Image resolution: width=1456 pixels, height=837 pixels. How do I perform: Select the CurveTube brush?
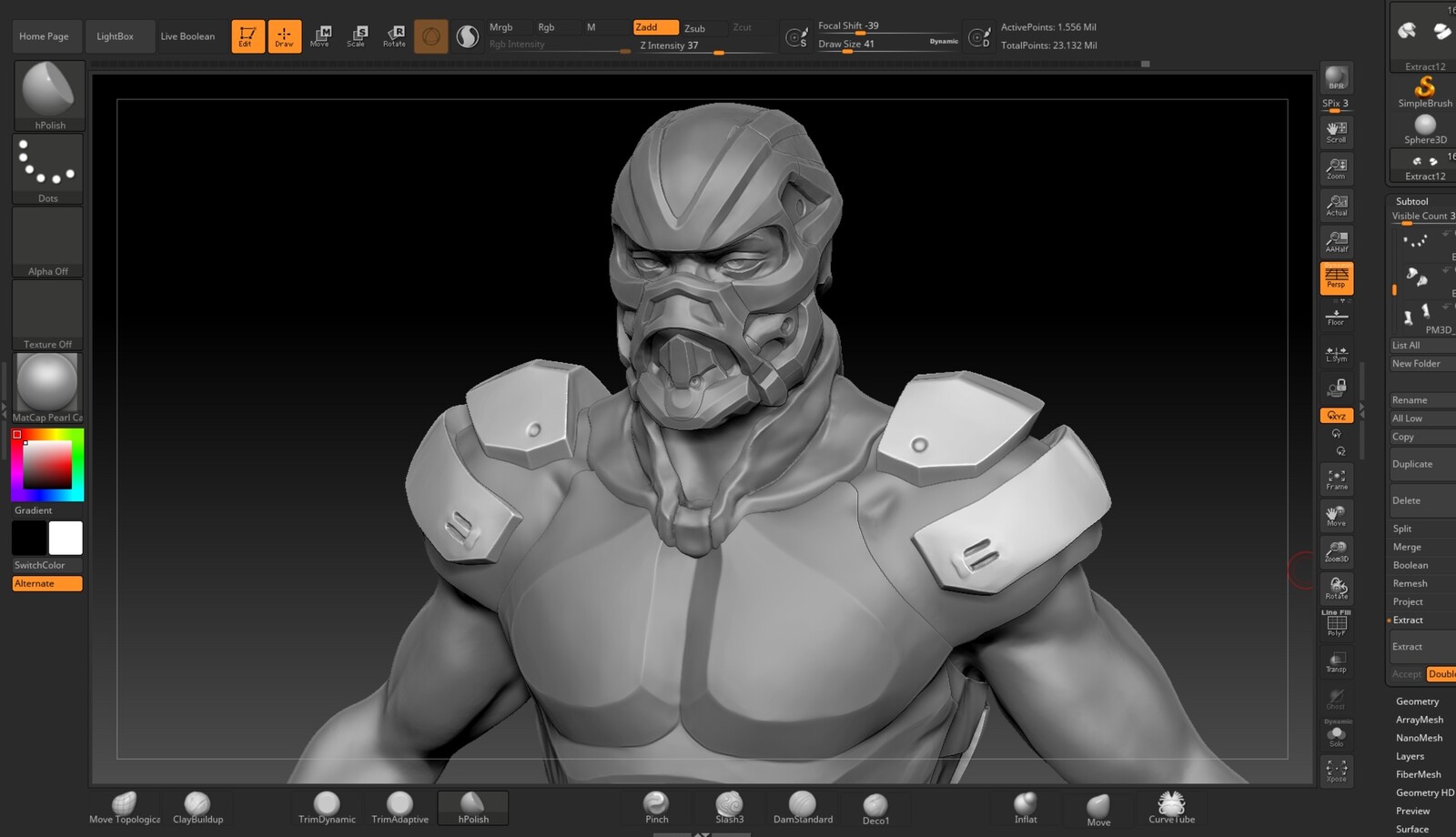click(1171, 806)
